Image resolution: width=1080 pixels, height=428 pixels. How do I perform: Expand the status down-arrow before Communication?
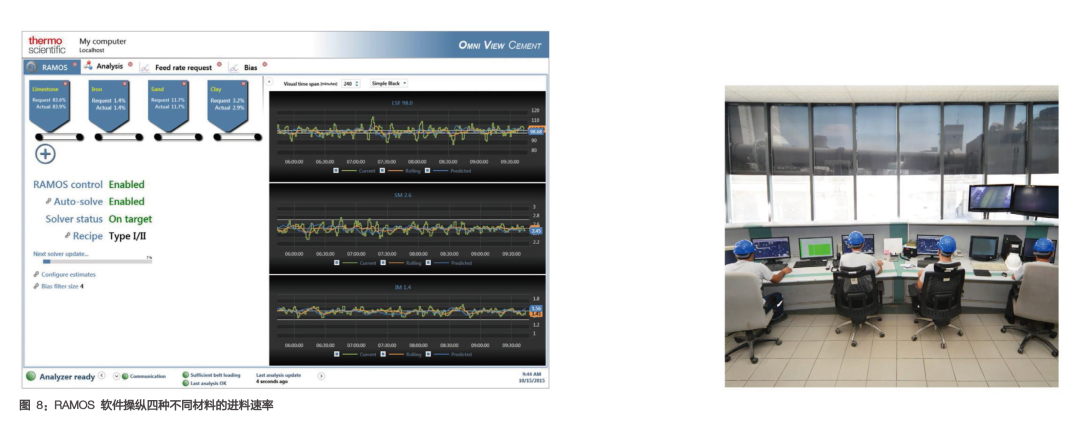pyautogui.click(x=116, y=376)
